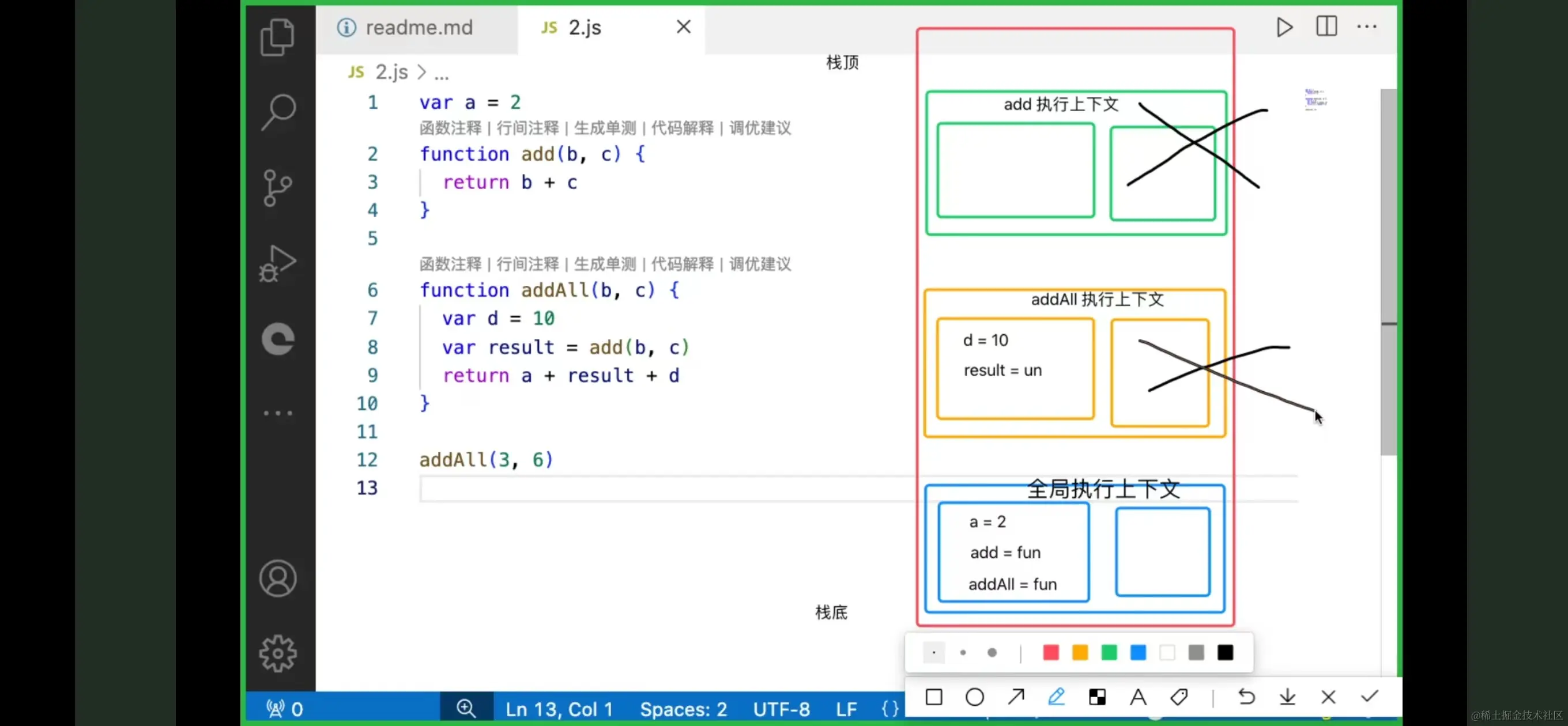
Task: Open the Source Control view
Action: coord(277,188)
